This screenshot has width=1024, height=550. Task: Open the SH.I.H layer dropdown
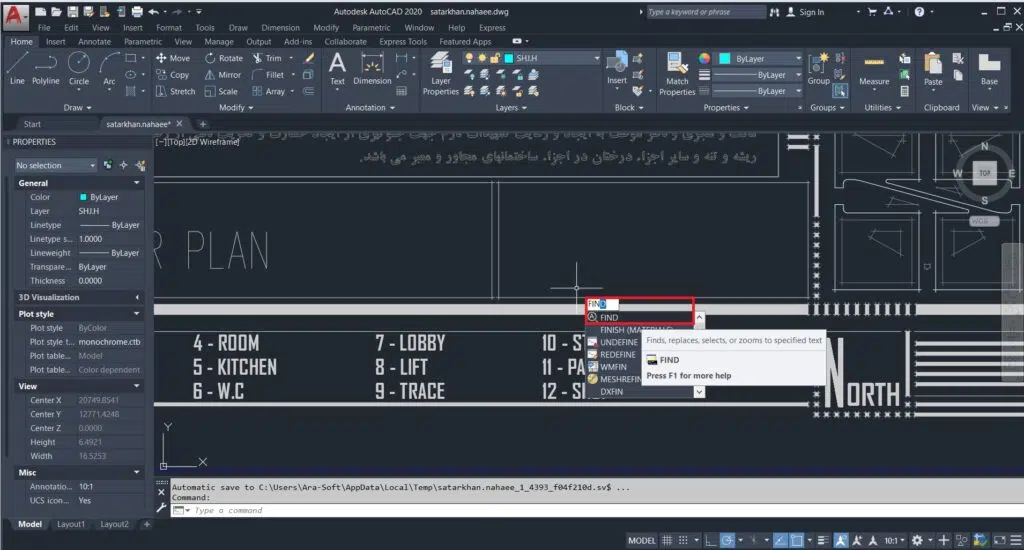(555, 59)
